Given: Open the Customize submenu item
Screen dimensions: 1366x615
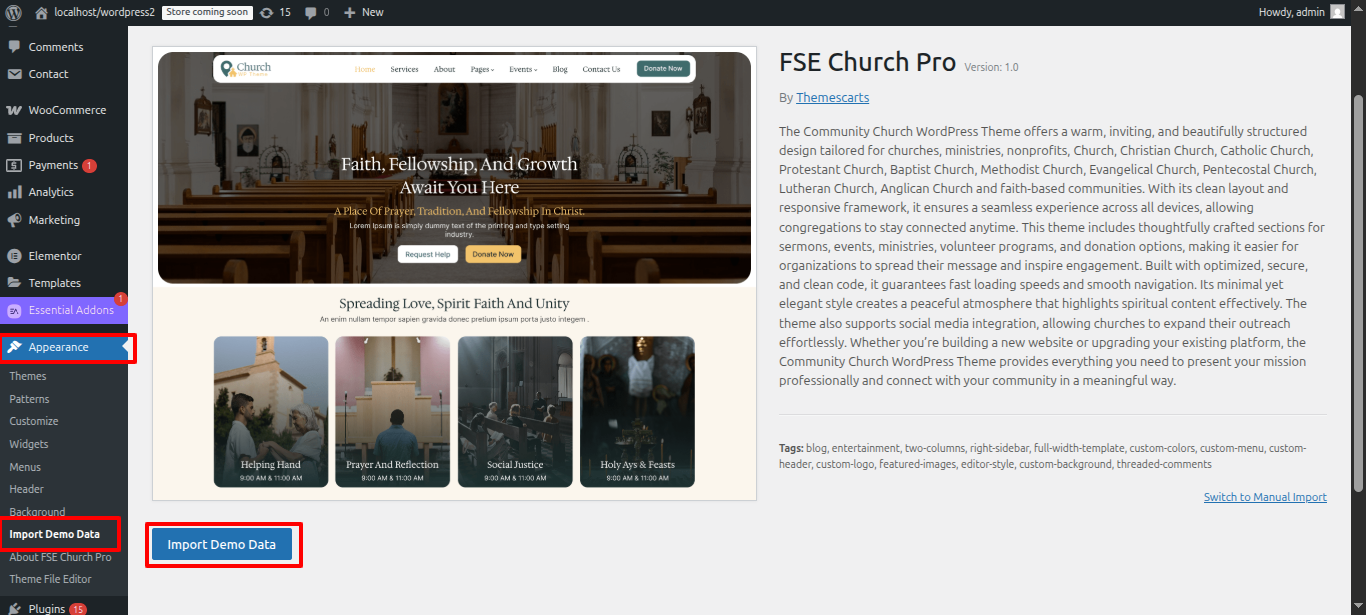Looking at the screenshot, I should point(34,421).
